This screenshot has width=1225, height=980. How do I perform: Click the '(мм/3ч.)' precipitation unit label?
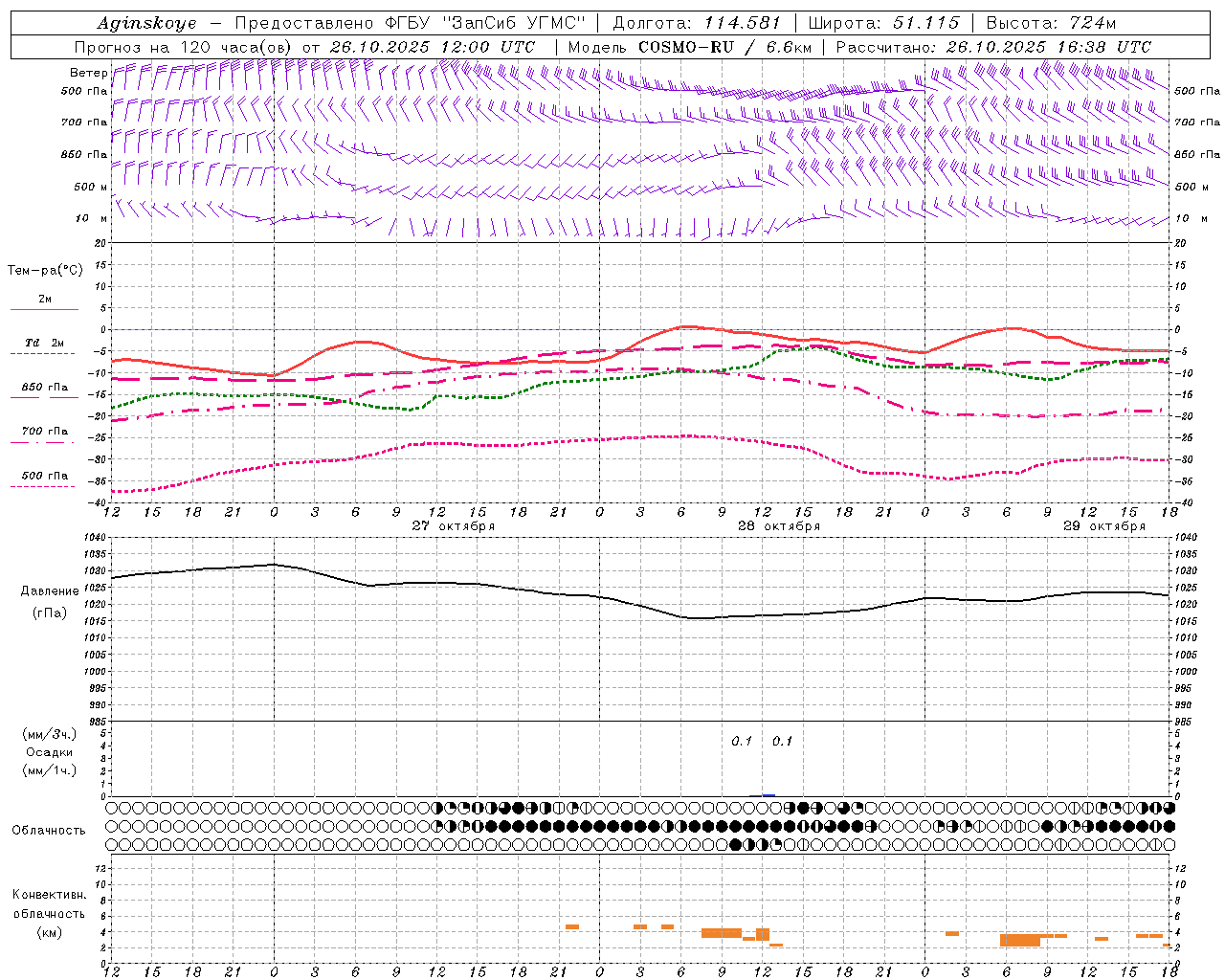point(50,734)
